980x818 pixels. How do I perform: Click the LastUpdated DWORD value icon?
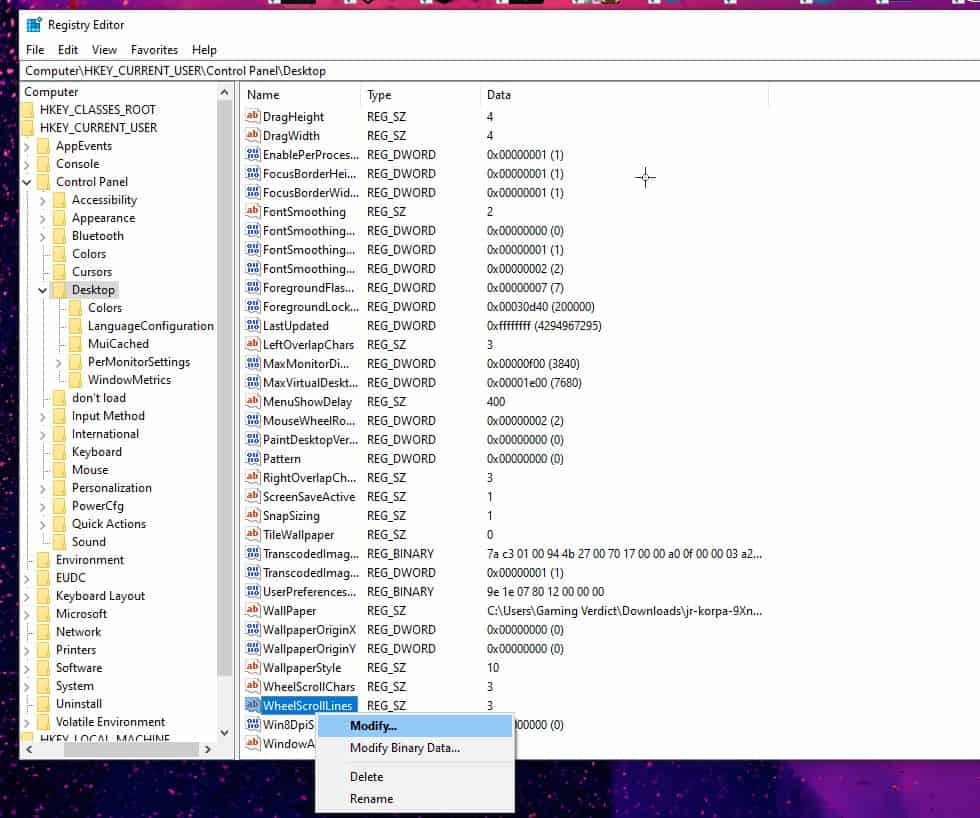[252, 326]
